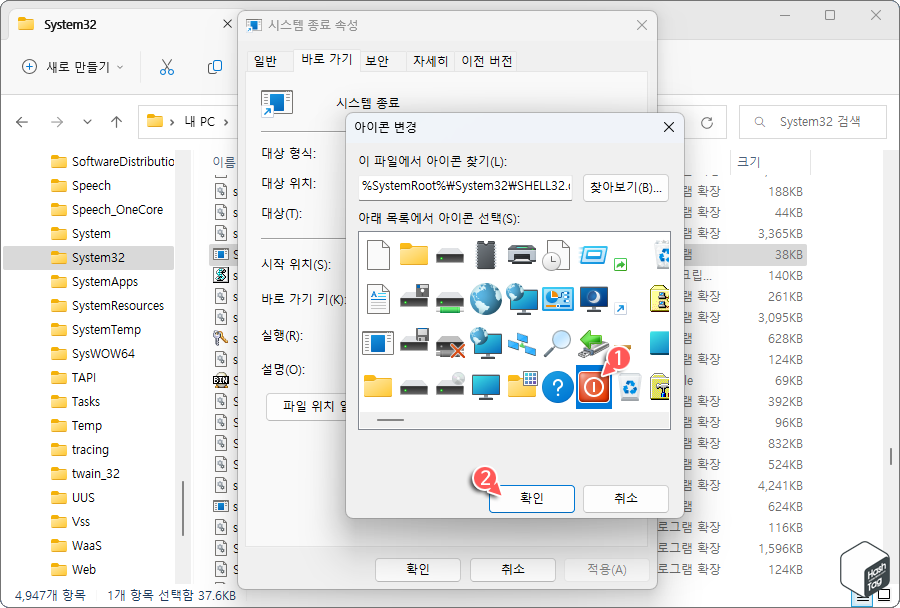900x608 pixels.
Task: Select the network nodes icon in the grid
Action: click(x=522, y=344)
